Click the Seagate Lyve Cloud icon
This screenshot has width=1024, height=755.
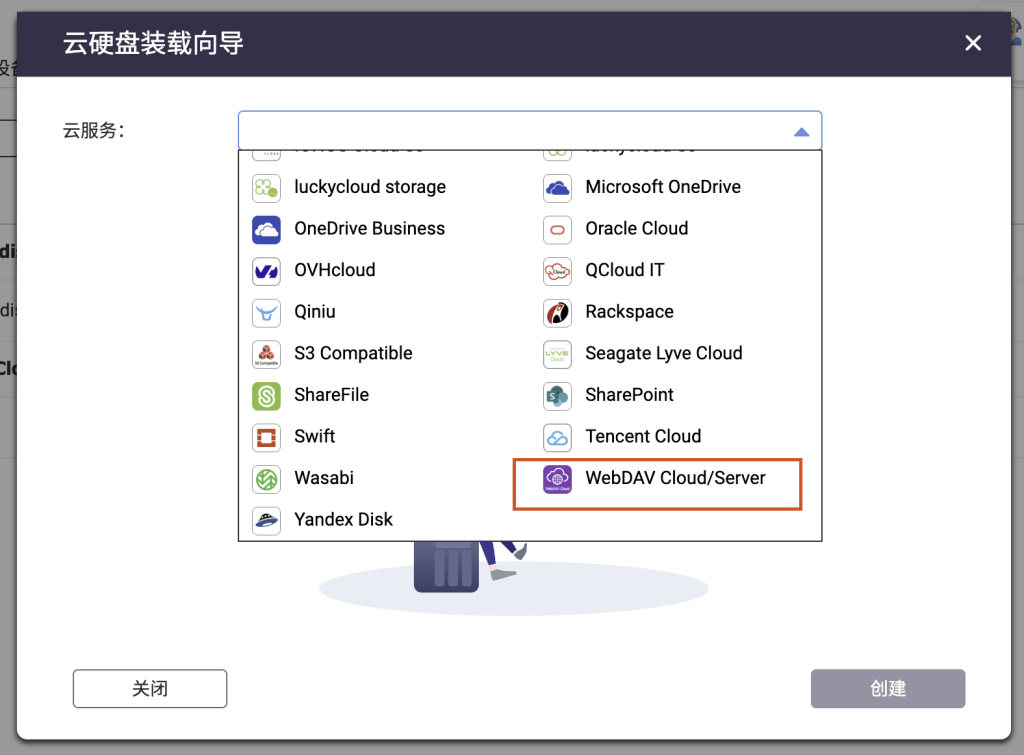pos(557,355)
